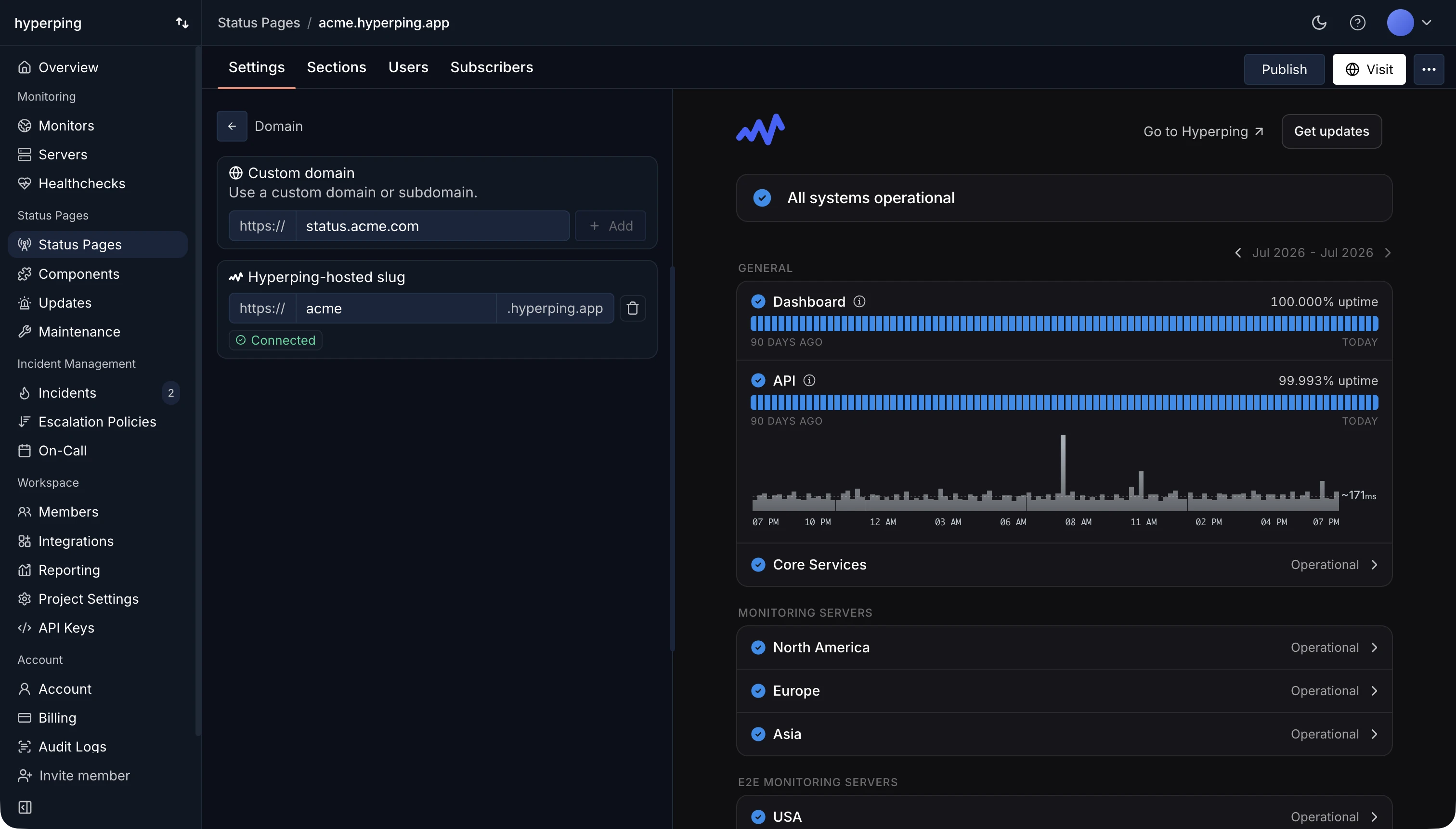Click the Connected status badge
Image resolution: width=1456 pixels, height=829 pixels.
[x=275, y=340]
